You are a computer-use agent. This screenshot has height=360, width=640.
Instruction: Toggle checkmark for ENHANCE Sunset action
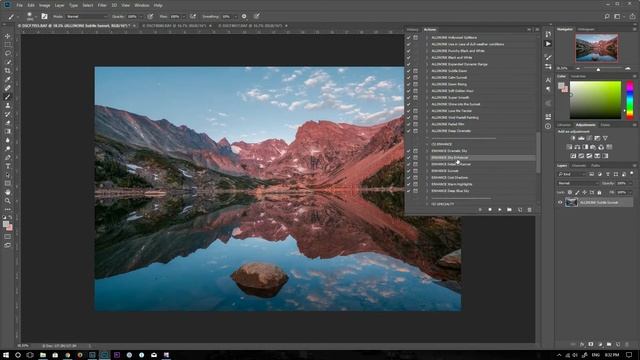click(409, 171)
